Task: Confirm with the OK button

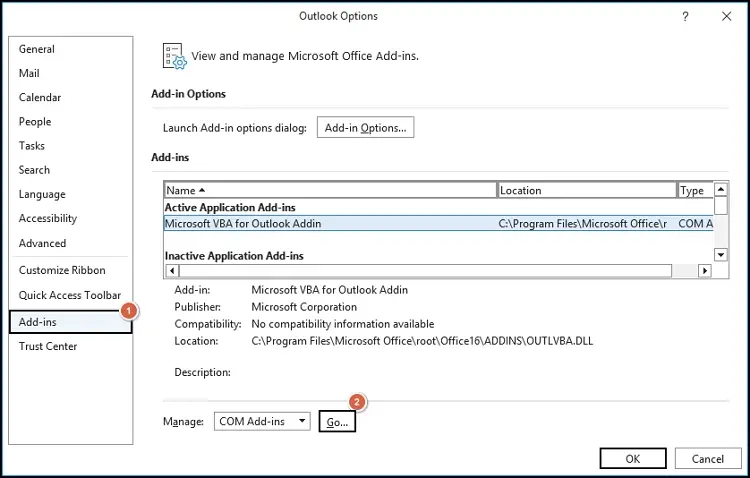Action: pyautogui.click(x=633, y=458)
